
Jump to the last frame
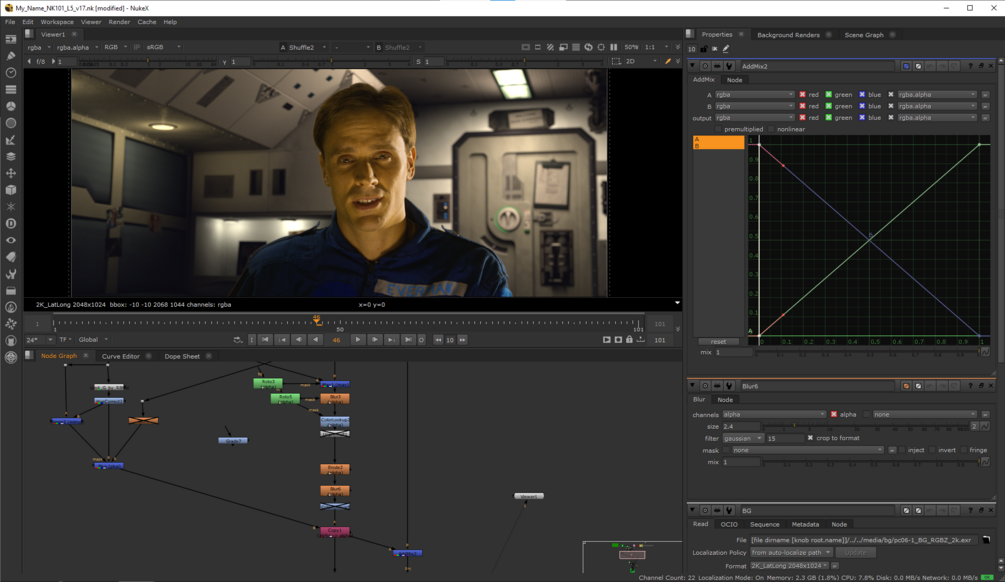pos(408,340)
